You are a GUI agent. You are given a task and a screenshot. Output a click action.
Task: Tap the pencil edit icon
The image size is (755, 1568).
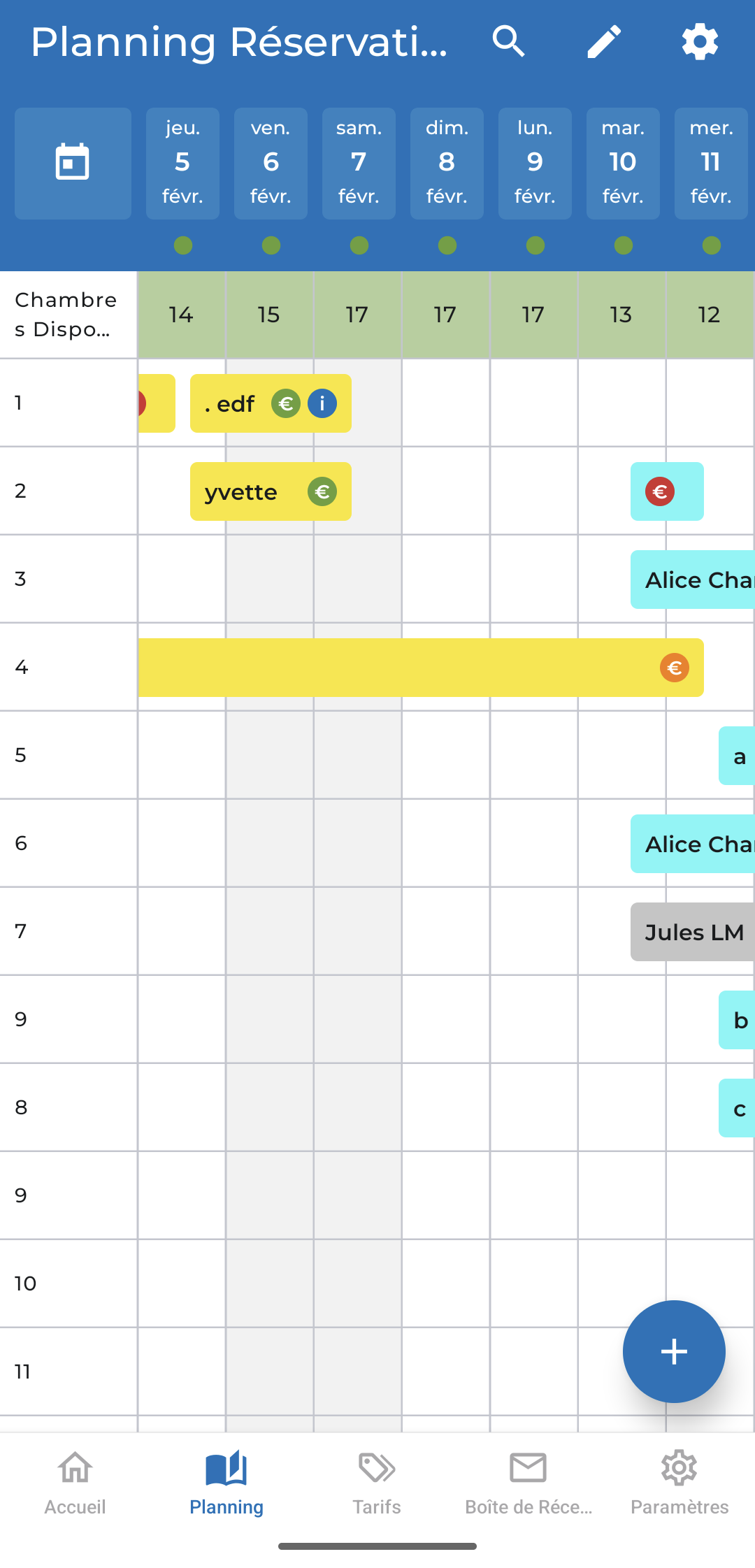pyautogui.click(x=604, y=42)
